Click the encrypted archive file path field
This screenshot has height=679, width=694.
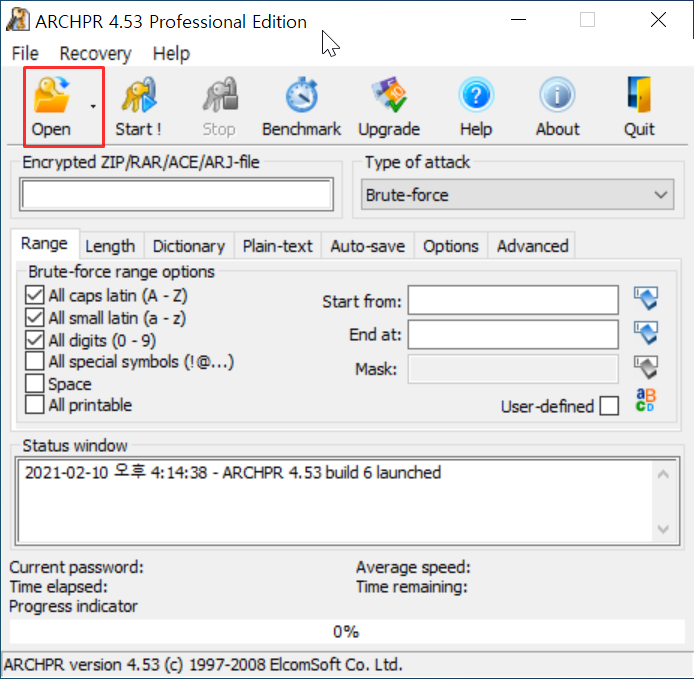pos(177,195)
